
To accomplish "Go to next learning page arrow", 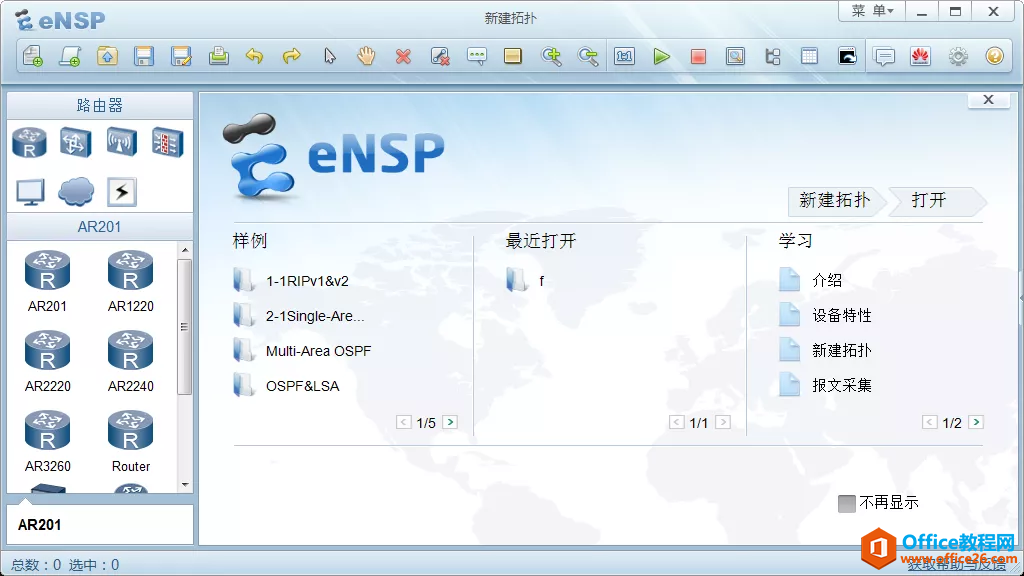I will coord(976,423).
